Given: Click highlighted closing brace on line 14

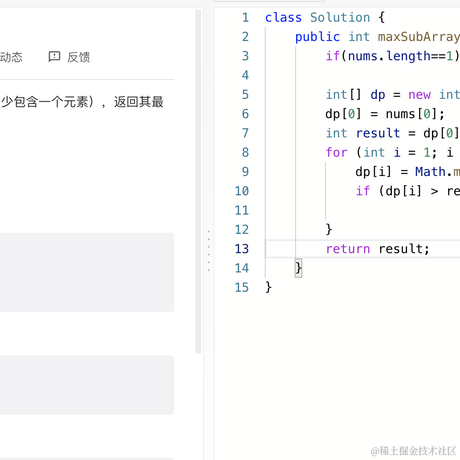Looking at the screenshot, I should [298, 268].
